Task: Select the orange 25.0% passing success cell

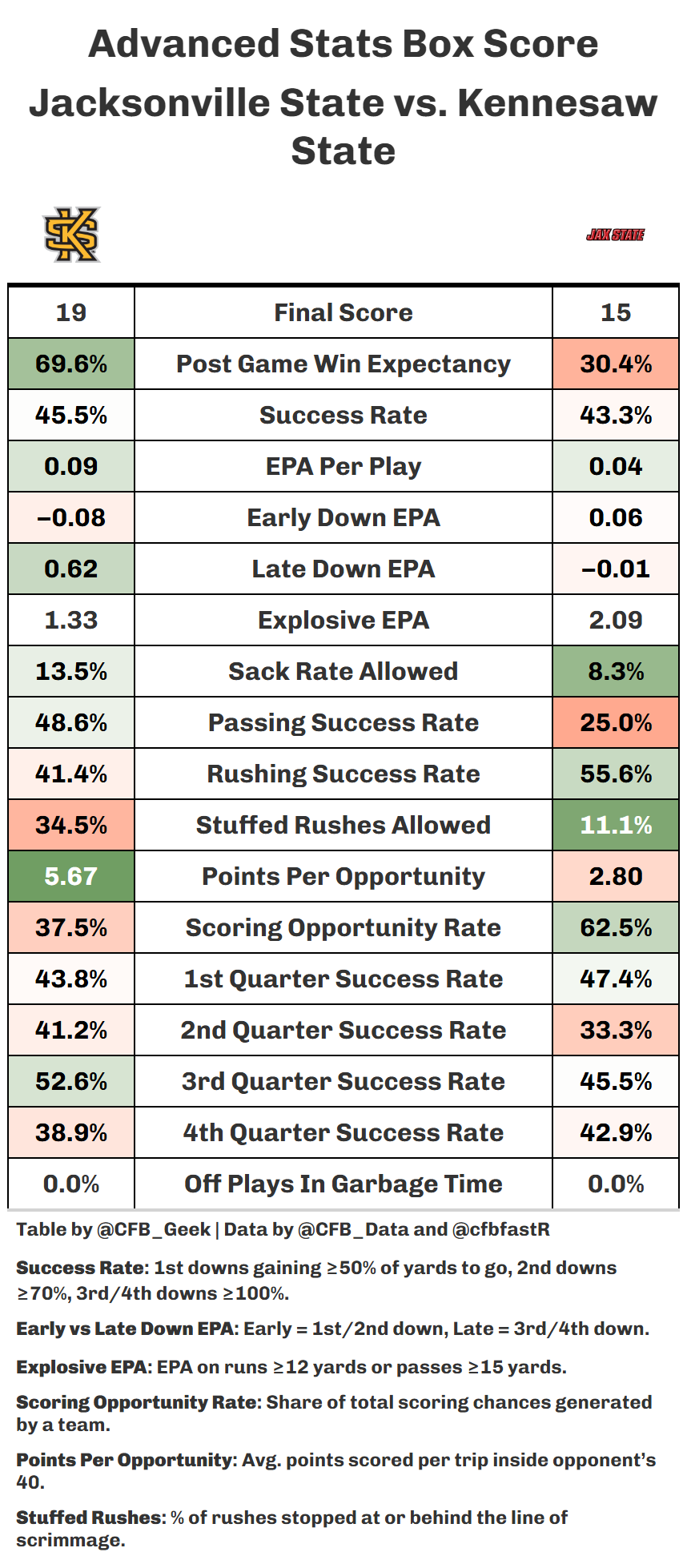Action: point(615,722)
